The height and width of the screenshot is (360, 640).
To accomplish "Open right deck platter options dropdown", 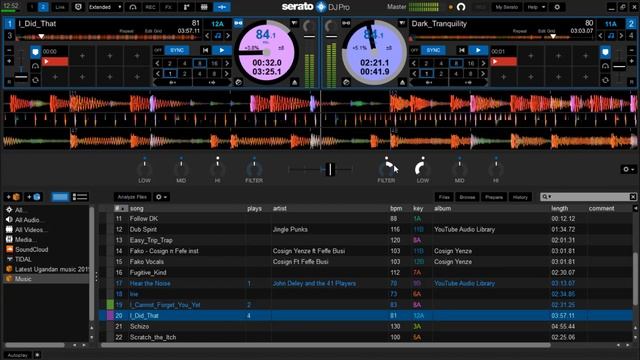I will (402, 24).
